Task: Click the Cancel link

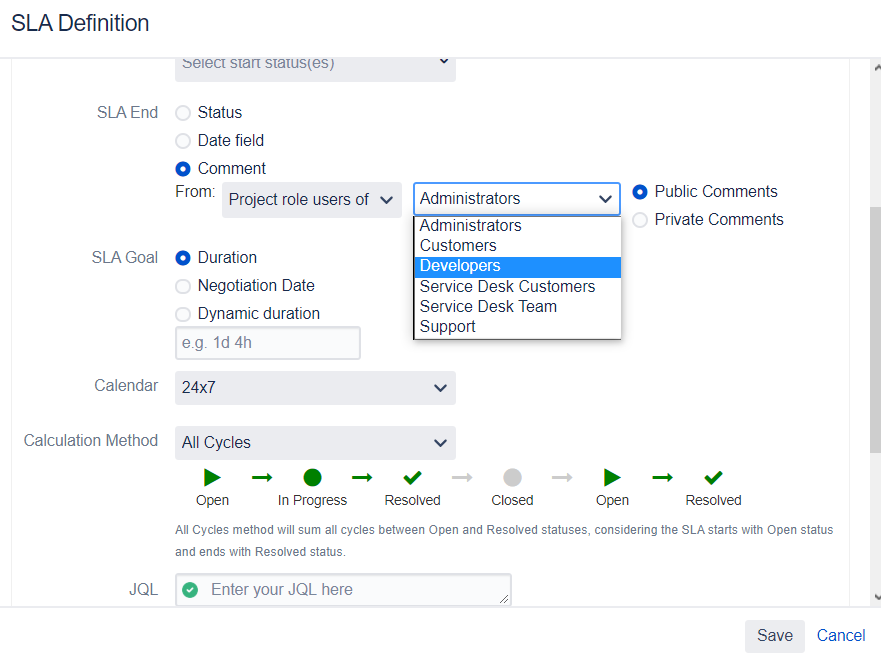Action: (x=841, y=636)
